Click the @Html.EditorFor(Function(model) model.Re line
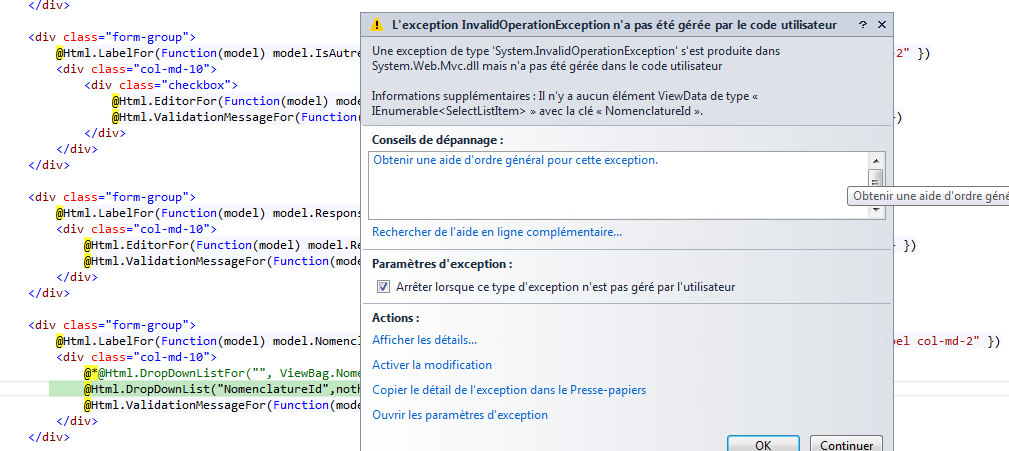The width and height of the screenshot is (1009, 451). [x=221, y=245]
